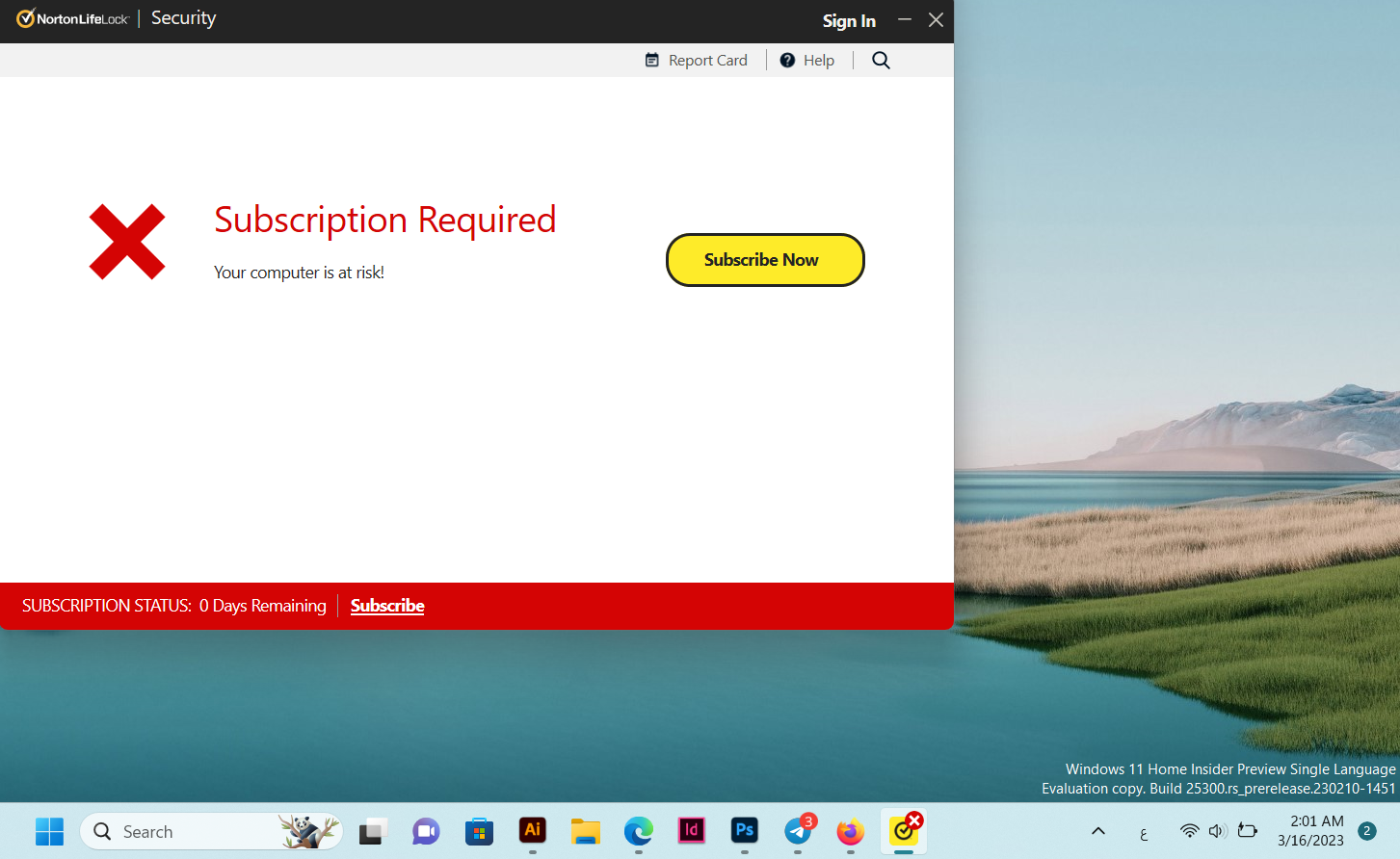
Task: Sign In to Norton account
Action: (x=849, y=20)
